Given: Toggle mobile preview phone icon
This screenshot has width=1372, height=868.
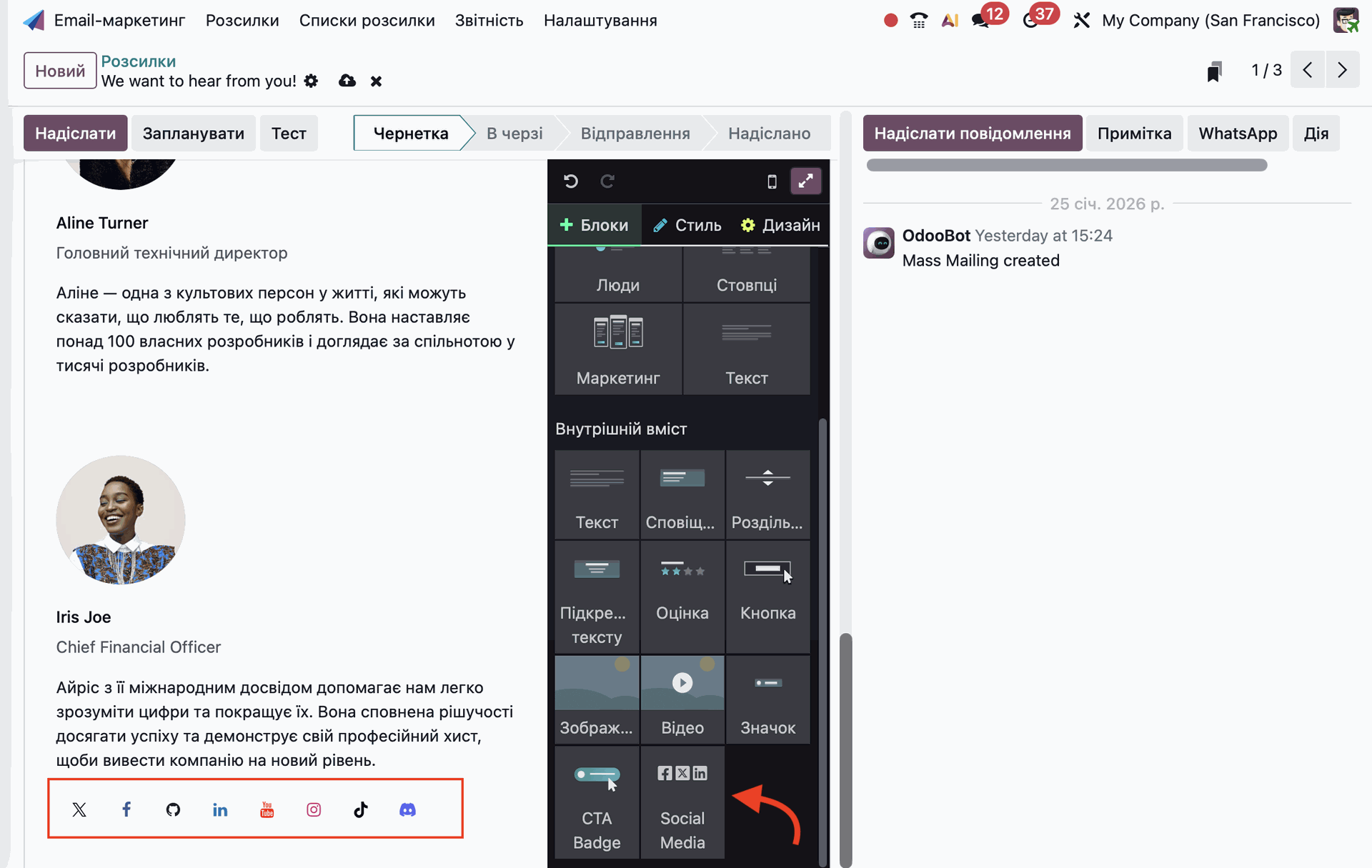Looking at the screenshot, I should [772, 181].
